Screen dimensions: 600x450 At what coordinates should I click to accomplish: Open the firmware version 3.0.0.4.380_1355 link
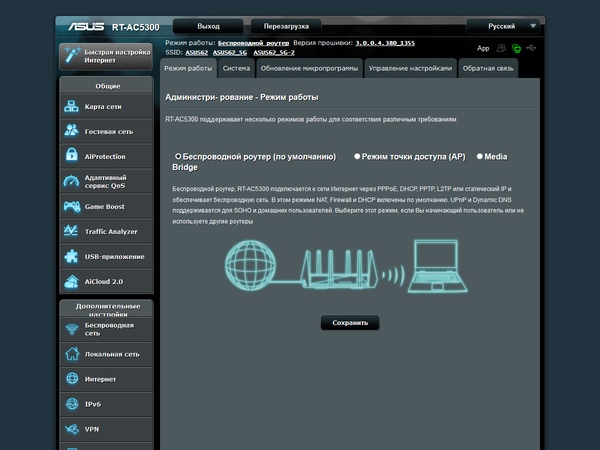(385, 43)
